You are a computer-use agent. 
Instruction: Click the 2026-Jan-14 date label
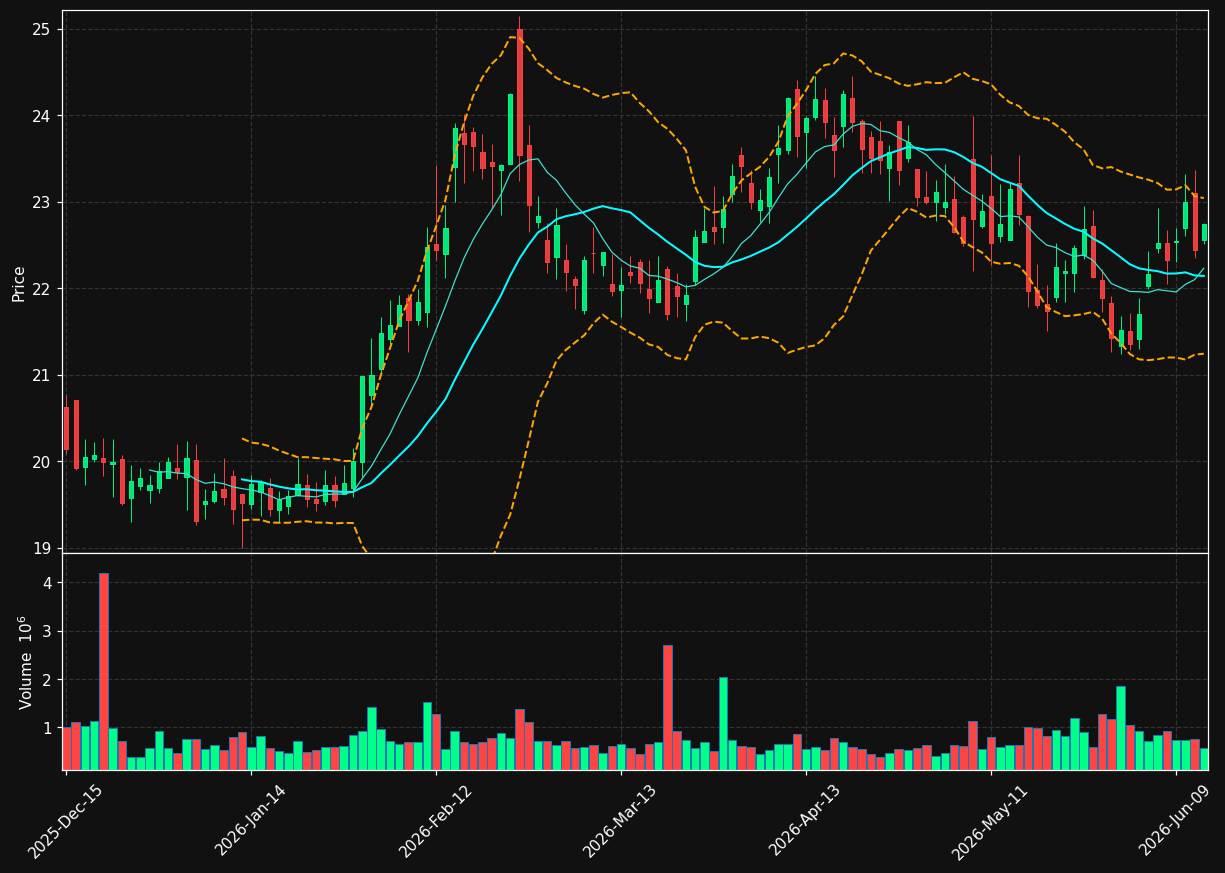250,821
